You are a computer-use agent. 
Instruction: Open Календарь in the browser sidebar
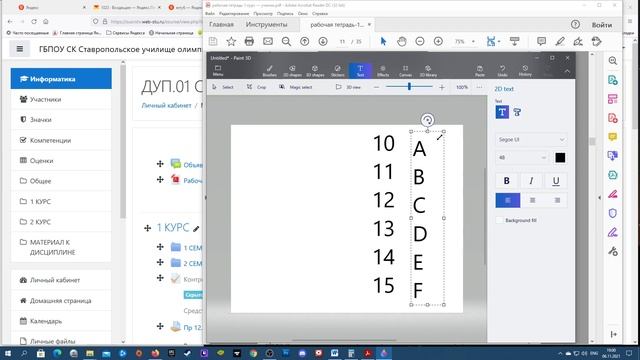point(61,321)
